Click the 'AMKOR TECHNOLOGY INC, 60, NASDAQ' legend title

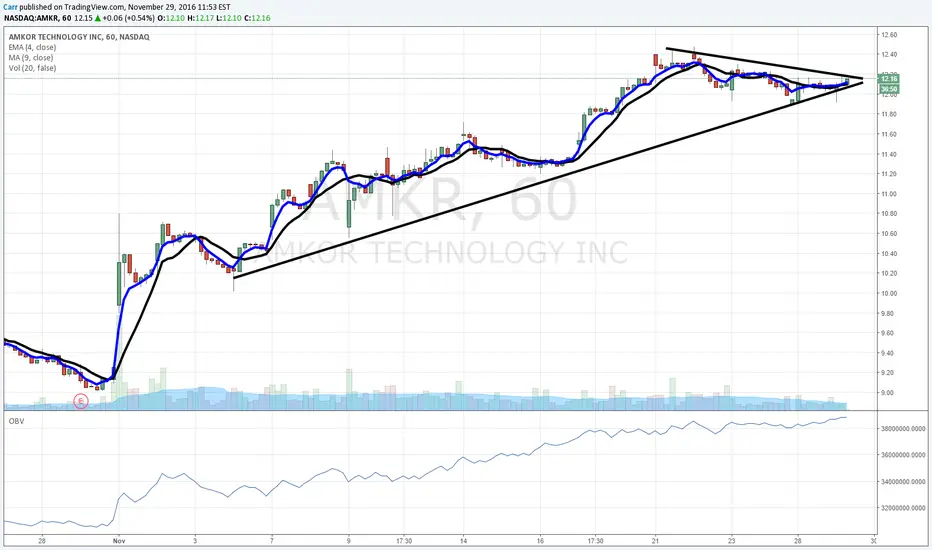pos(79,37)
